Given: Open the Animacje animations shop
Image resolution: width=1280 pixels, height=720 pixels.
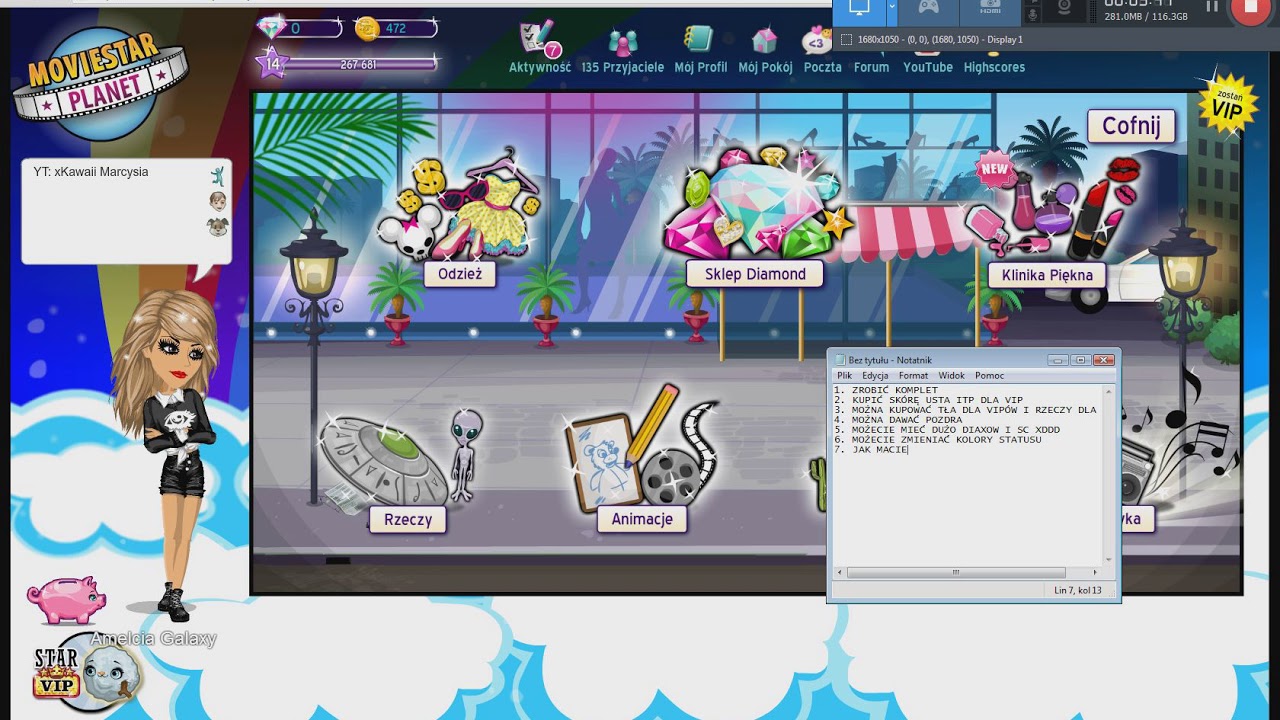Looking at the screenshot, I should point(642,519).
